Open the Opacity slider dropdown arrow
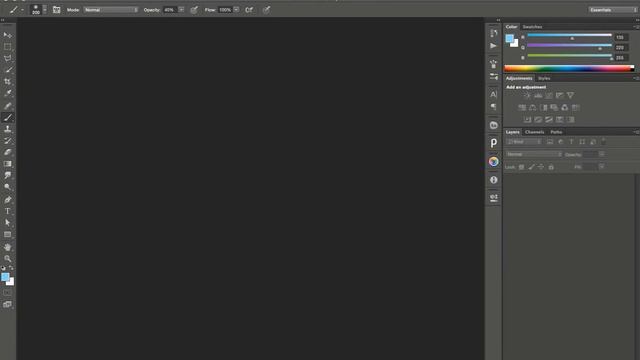 [x=181, y=10]
